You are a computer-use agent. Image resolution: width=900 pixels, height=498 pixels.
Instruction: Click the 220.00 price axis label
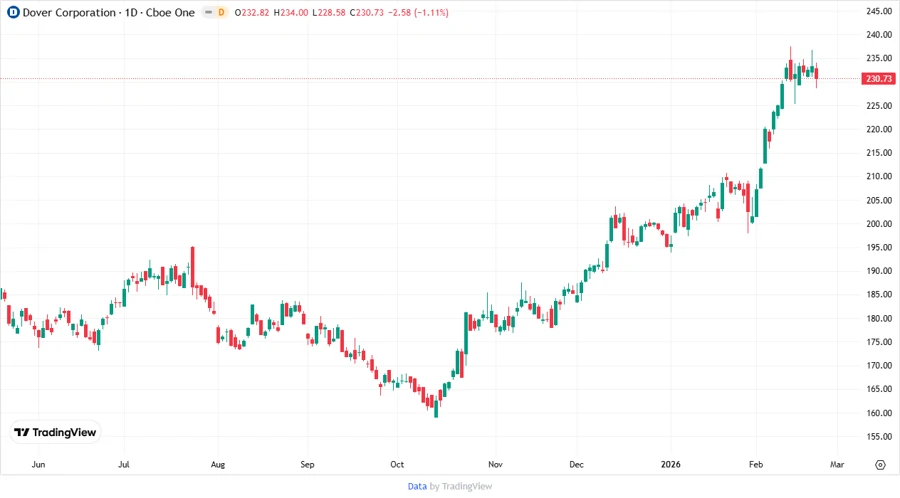tap(879, 129)
